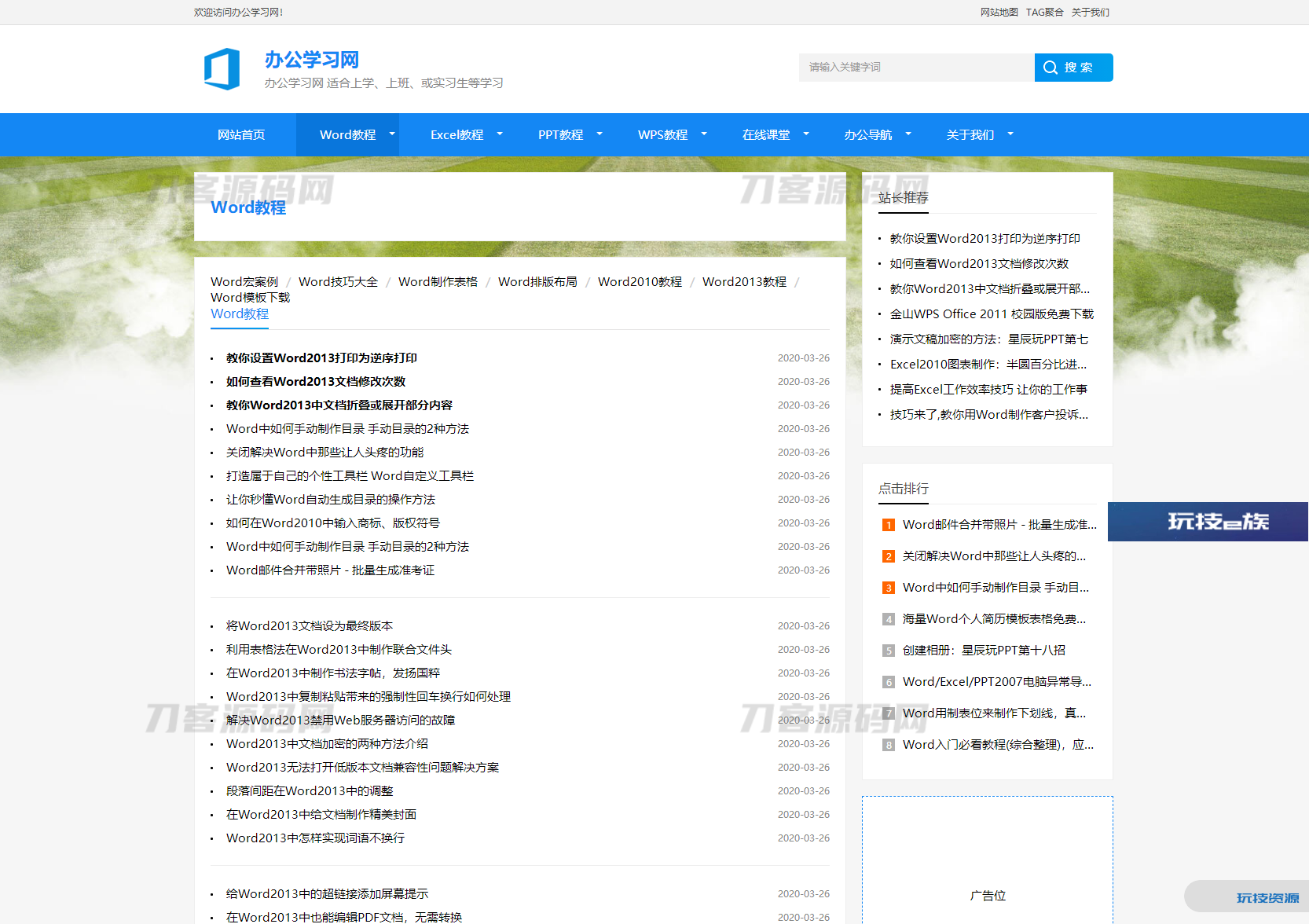1309x924 pixels.
Task: Open the Word制作表格 subcategory
Action: pyautogui.click(x=438, y=281)
